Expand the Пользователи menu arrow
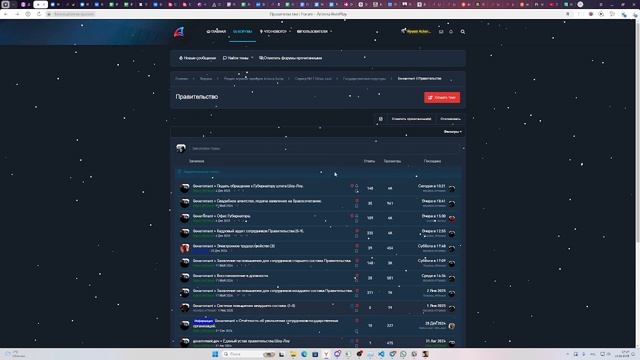 coord(331,31)
